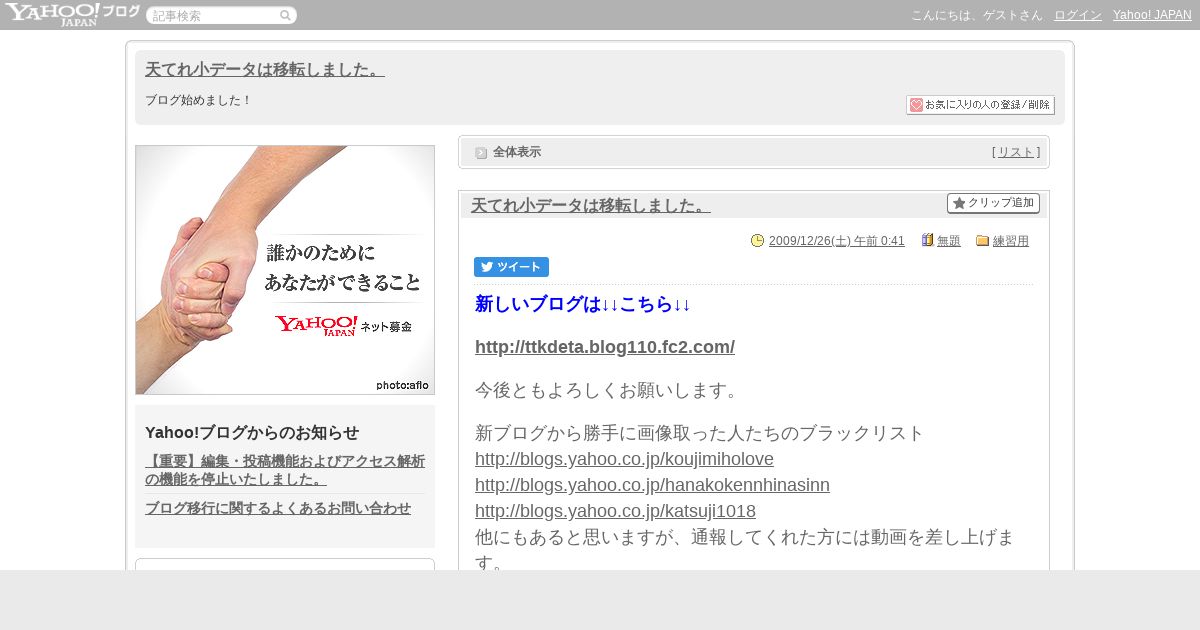Viewport: 1200px width, 630px height.
Task: Open the post title 天てれ小データは移転しました。
Action: [591, 205]
